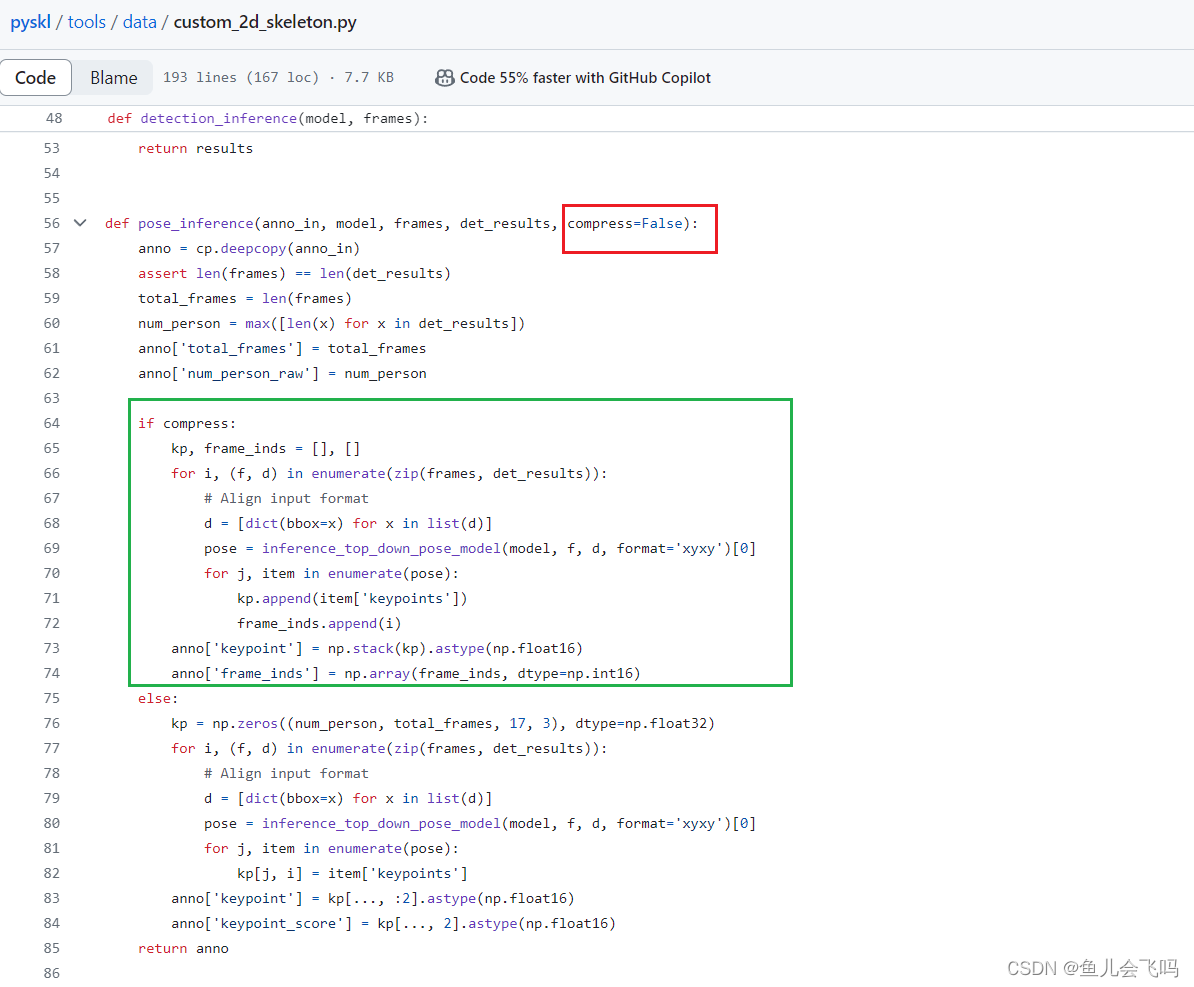Click the custom_2d_skeleton.py filename in breadcrumb

[x=264, y=21]
